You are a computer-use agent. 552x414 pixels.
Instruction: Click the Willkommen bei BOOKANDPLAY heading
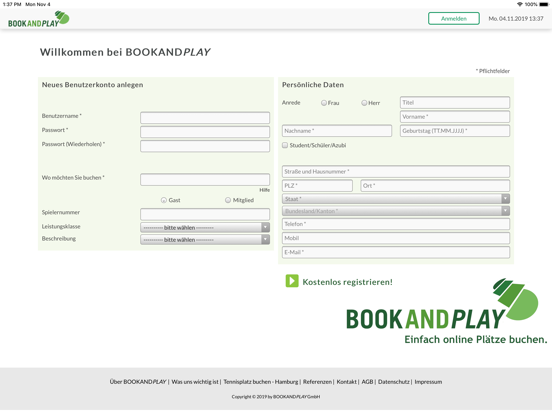click(x=125, y=52)
